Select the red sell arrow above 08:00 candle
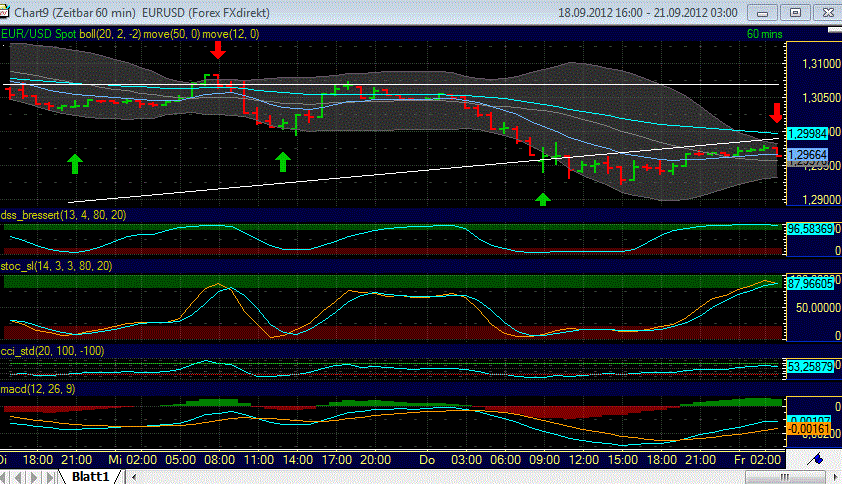This screenshot has height=484, width=842. [217, 50]
